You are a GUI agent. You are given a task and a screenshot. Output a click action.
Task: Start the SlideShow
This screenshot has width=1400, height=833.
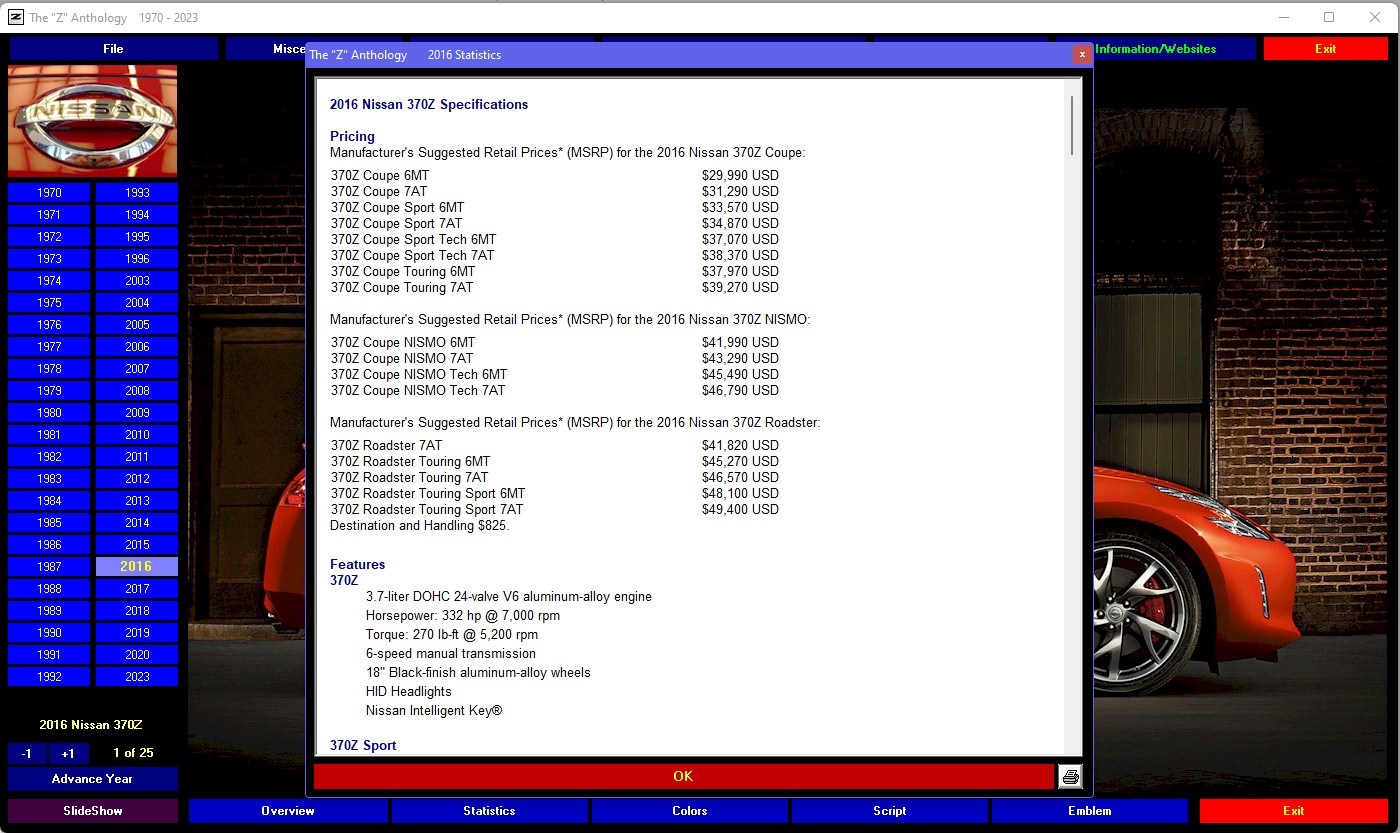[93, 811]
